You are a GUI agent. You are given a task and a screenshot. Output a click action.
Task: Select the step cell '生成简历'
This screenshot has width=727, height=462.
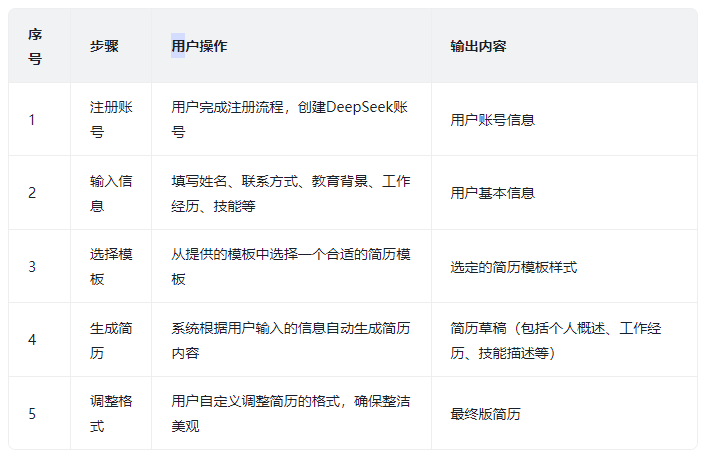(111, 340)
